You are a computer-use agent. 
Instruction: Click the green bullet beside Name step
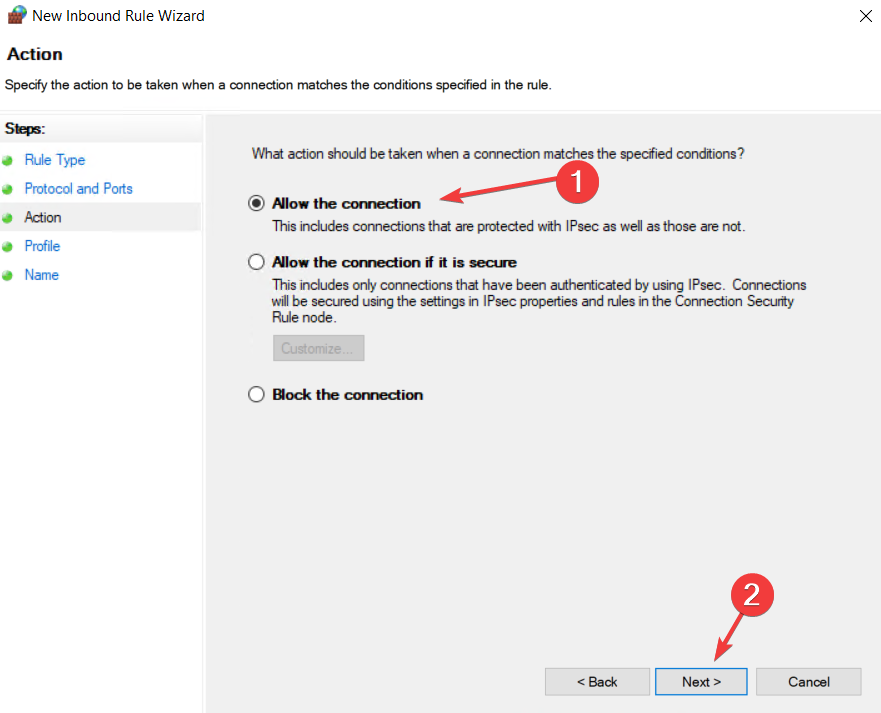9,276
